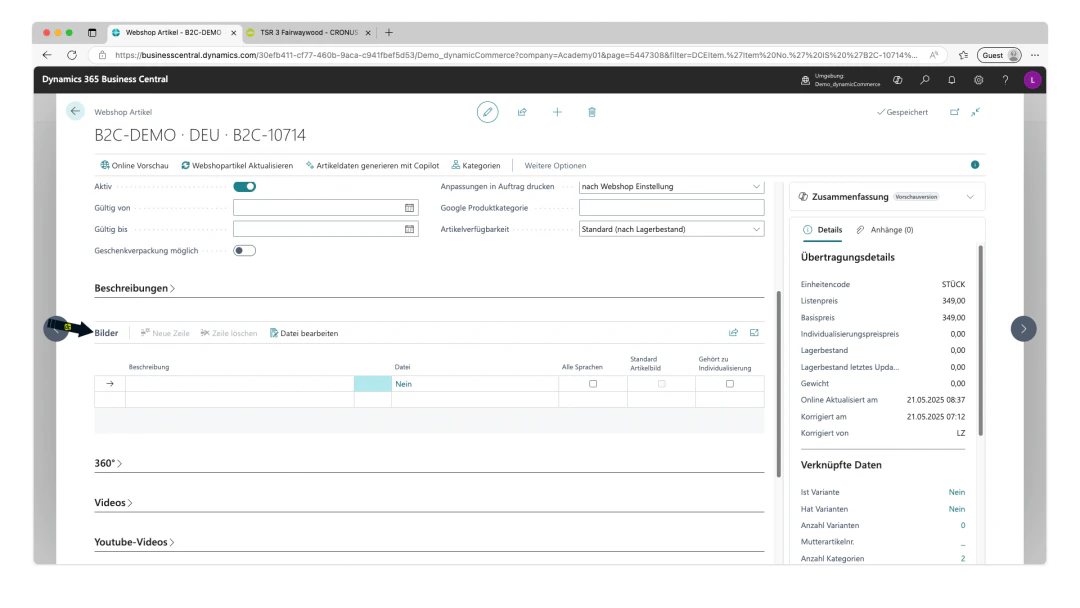Screen dimensions: 1080x608
Task: Click the row arrow indicator in Bilder grid
Action: click(x=110, y=384)
